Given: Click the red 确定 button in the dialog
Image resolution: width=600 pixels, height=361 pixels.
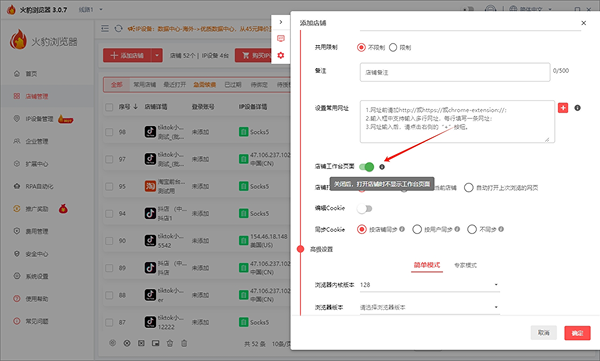Looking at the screenshot, I should pos(577,333).
